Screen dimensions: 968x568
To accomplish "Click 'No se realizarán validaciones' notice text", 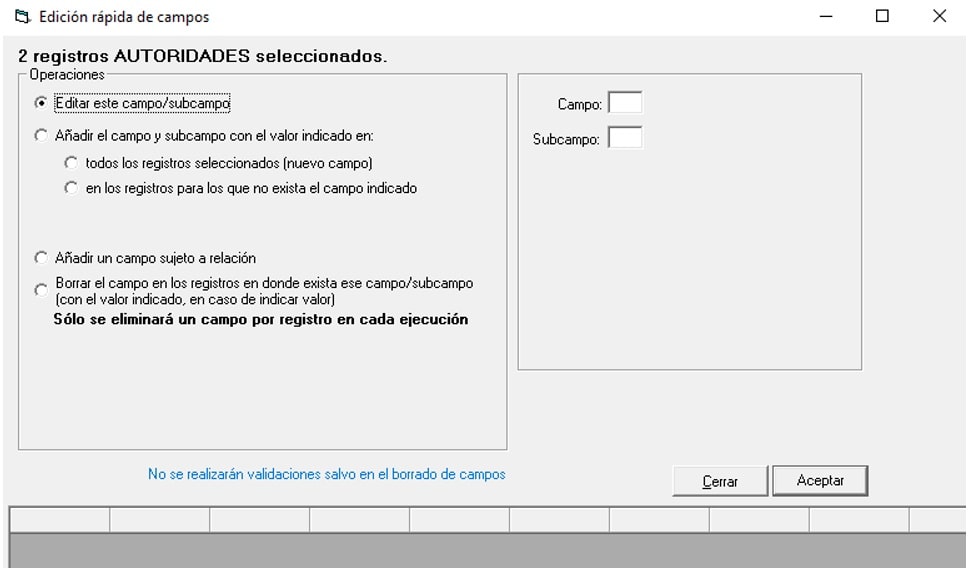I will click(327, 474).
